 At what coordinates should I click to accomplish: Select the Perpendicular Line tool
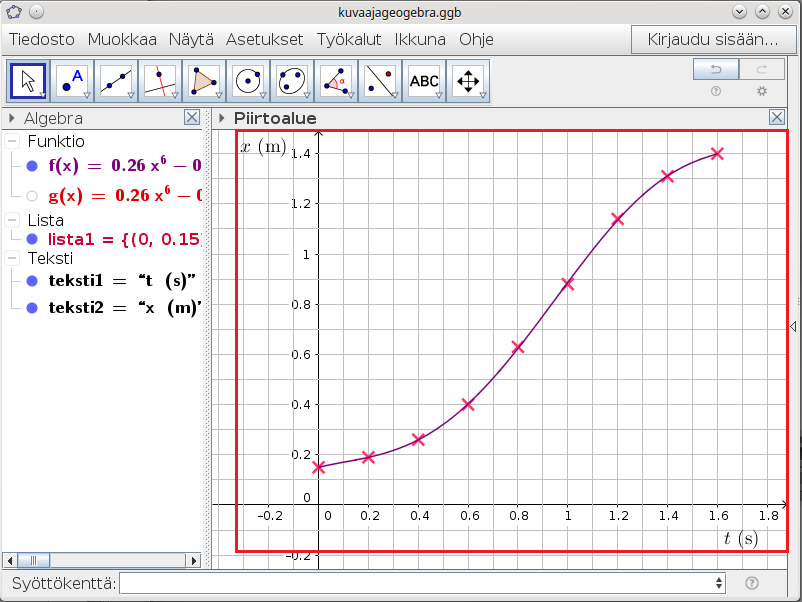click(x=161, y=81)
